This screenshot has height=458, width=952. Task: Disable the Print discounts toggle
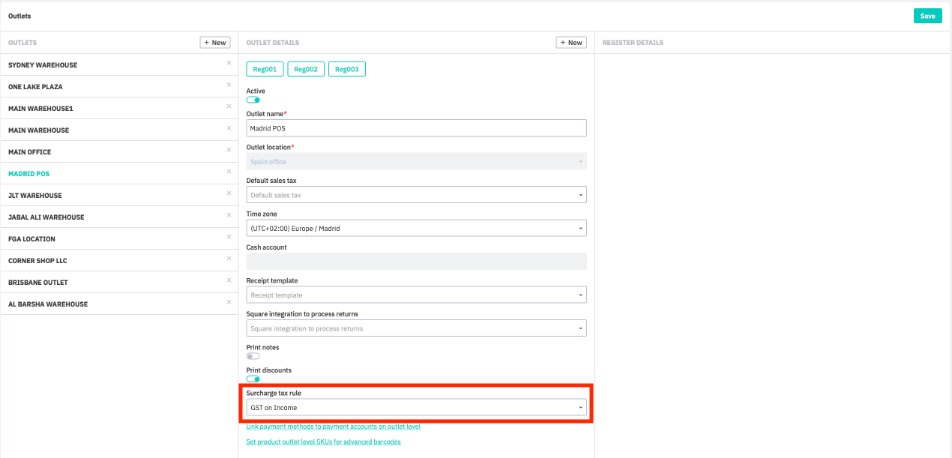click(x=253, y=379)
